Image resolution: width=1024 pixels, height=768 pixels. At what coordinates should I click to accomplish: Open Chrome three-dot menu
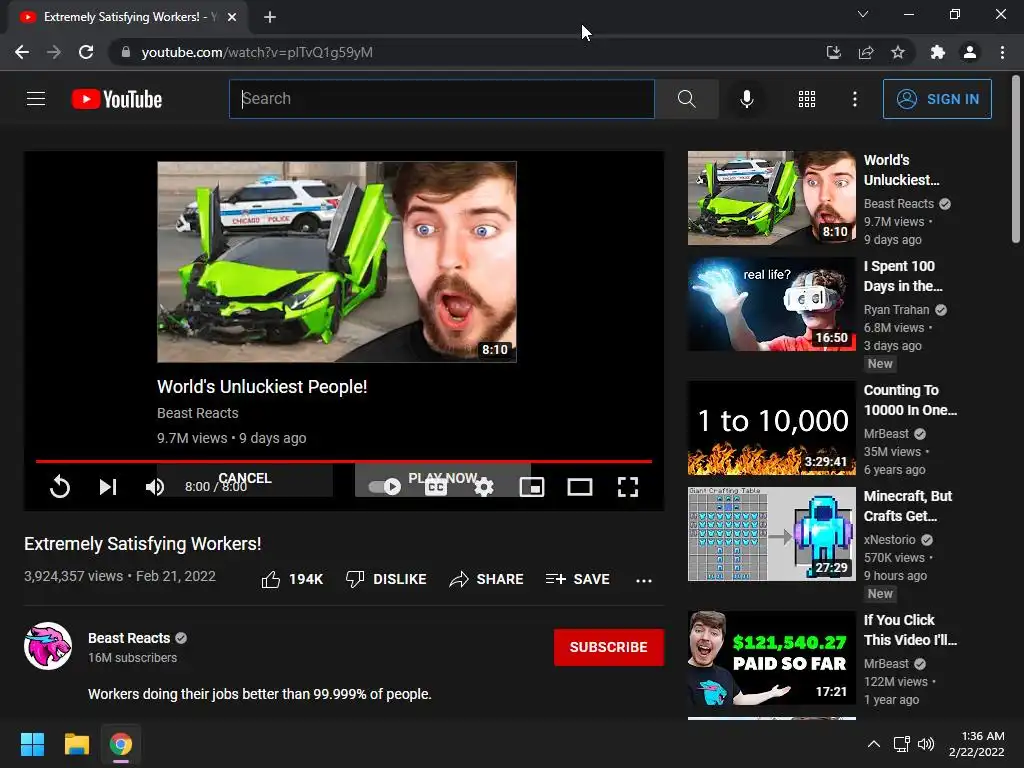[1002, 52]
